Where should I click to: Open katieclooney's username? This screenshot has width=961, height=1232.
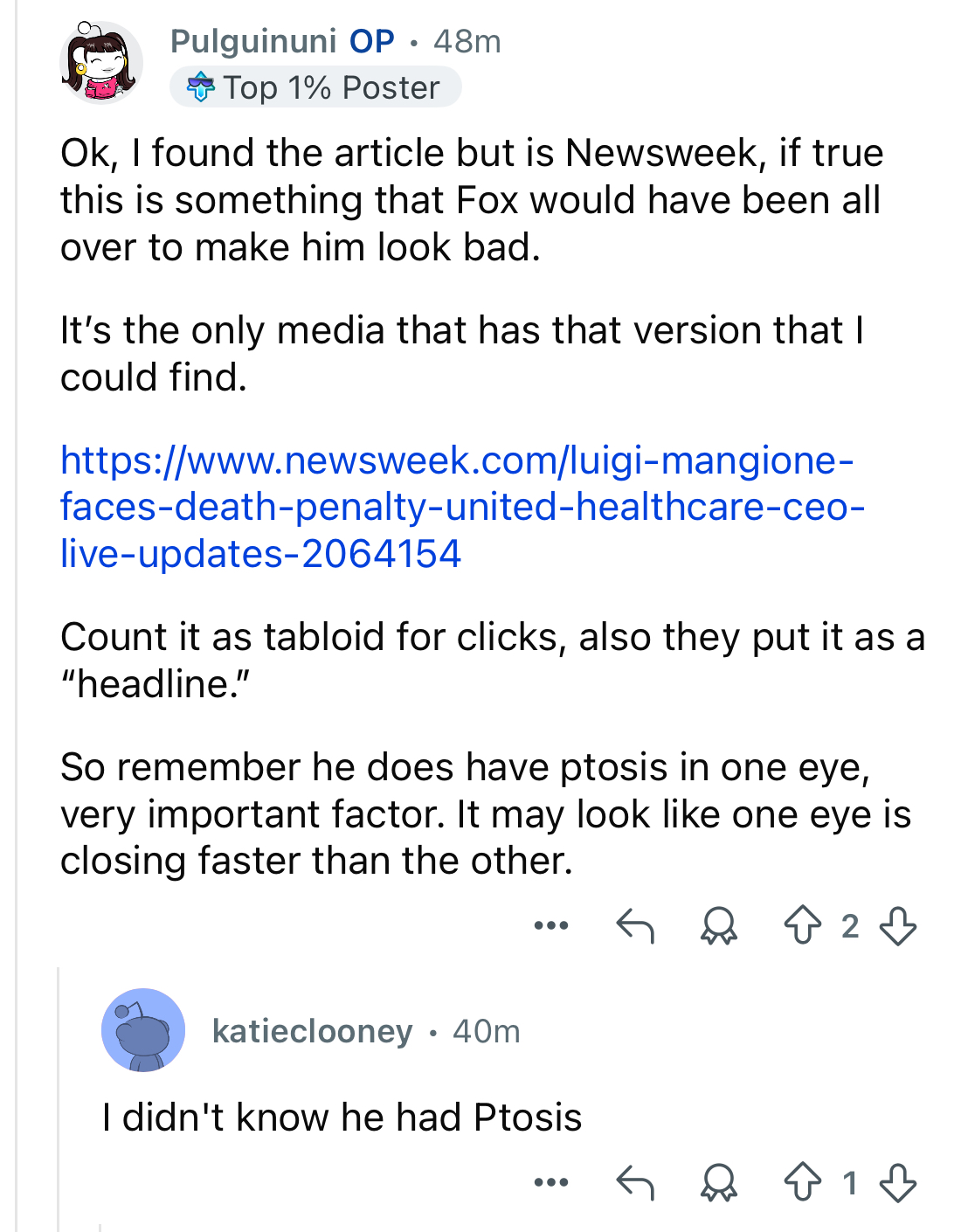312,1031
